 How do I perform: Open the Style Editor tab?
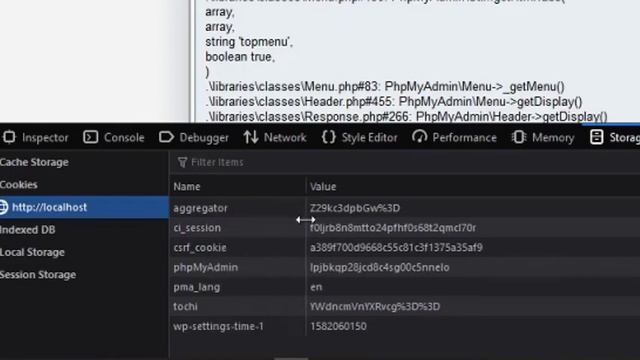coord(360,138)
